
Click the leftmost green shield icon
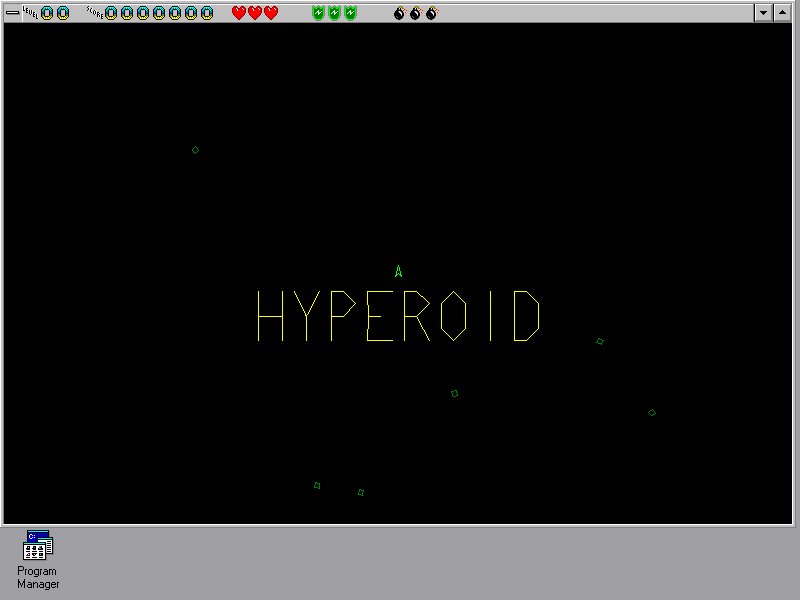coord(318,13)
